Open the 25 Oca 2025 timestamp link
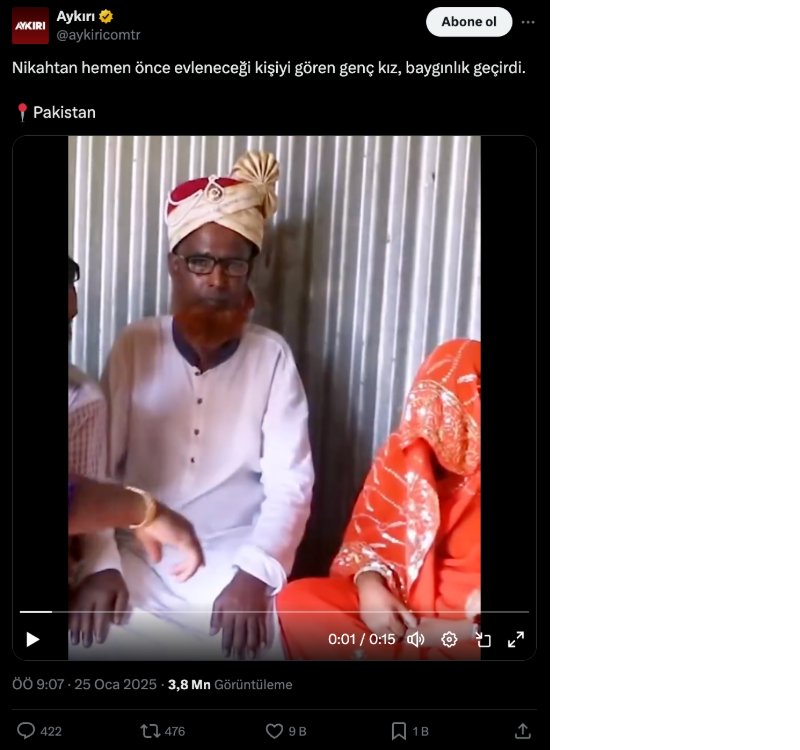800x750 pixels. 117,685
